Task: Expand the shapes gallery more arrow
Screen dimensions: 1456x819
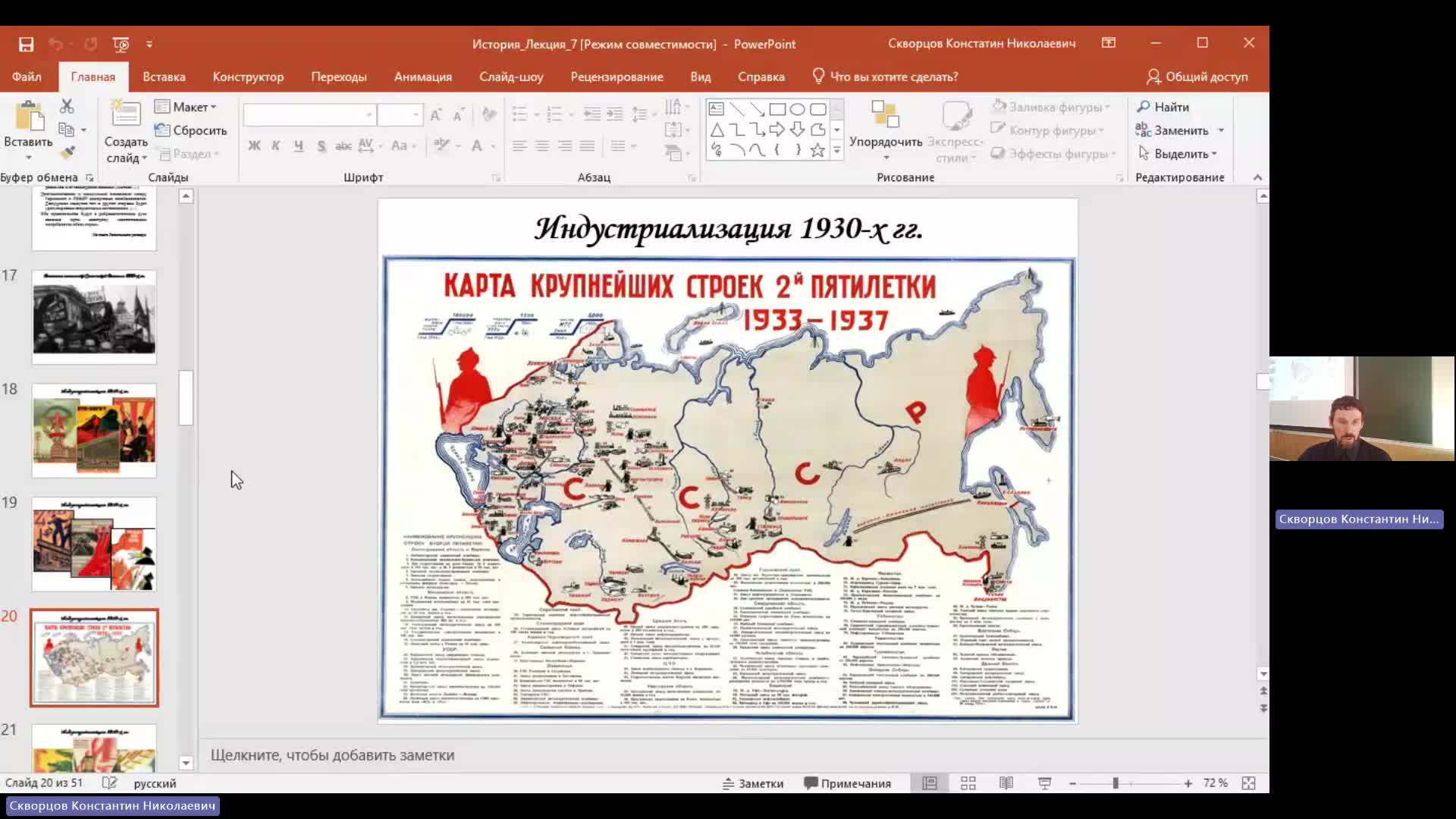Action: coord(837,151)
